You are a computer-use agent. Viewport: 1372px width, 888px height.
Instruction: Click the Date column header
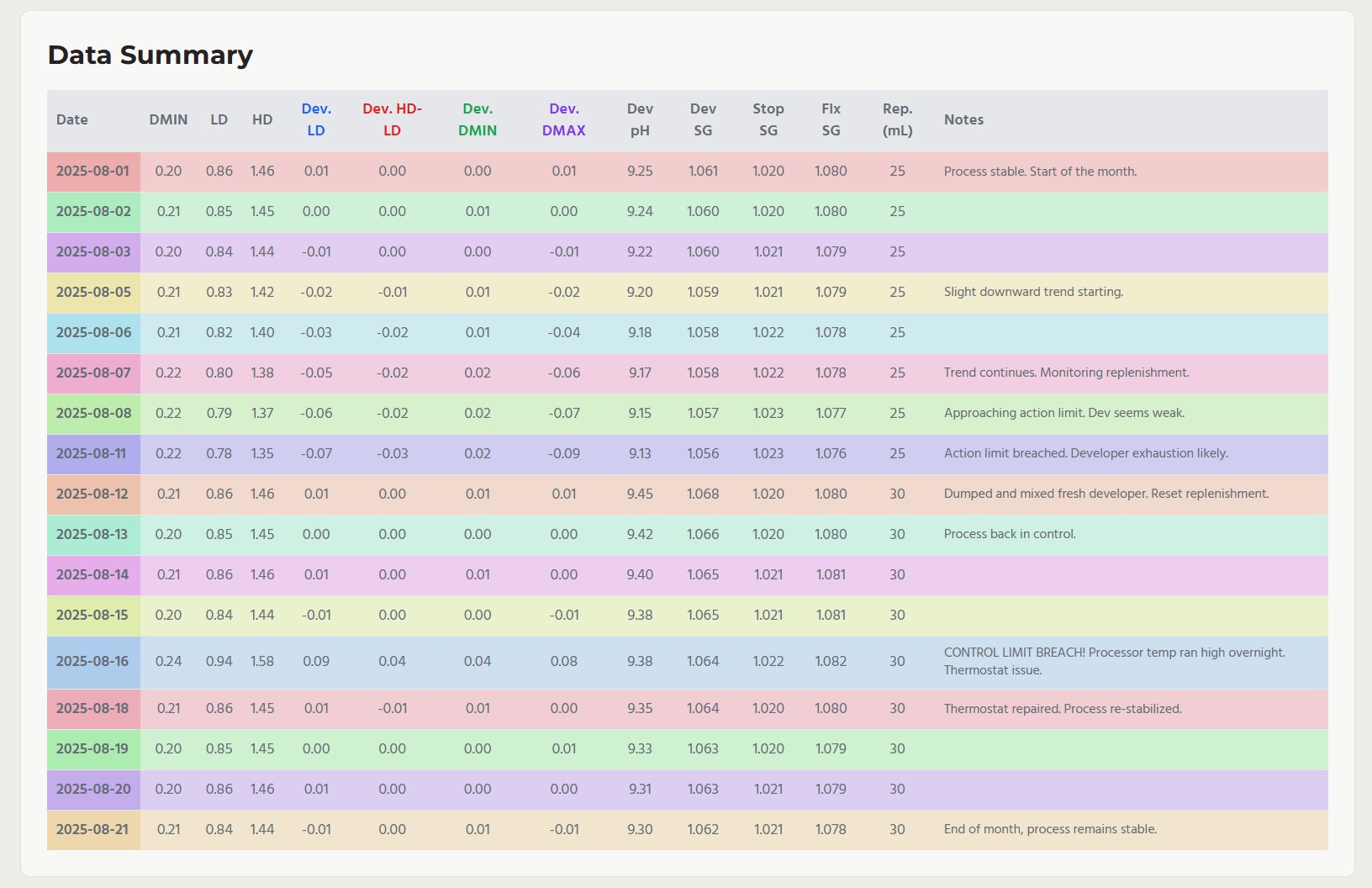click(x=72, y=120)
